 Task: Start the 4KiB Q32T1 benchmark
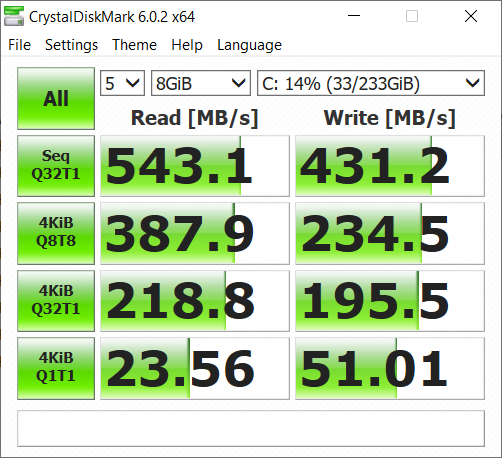click(56, 301)
